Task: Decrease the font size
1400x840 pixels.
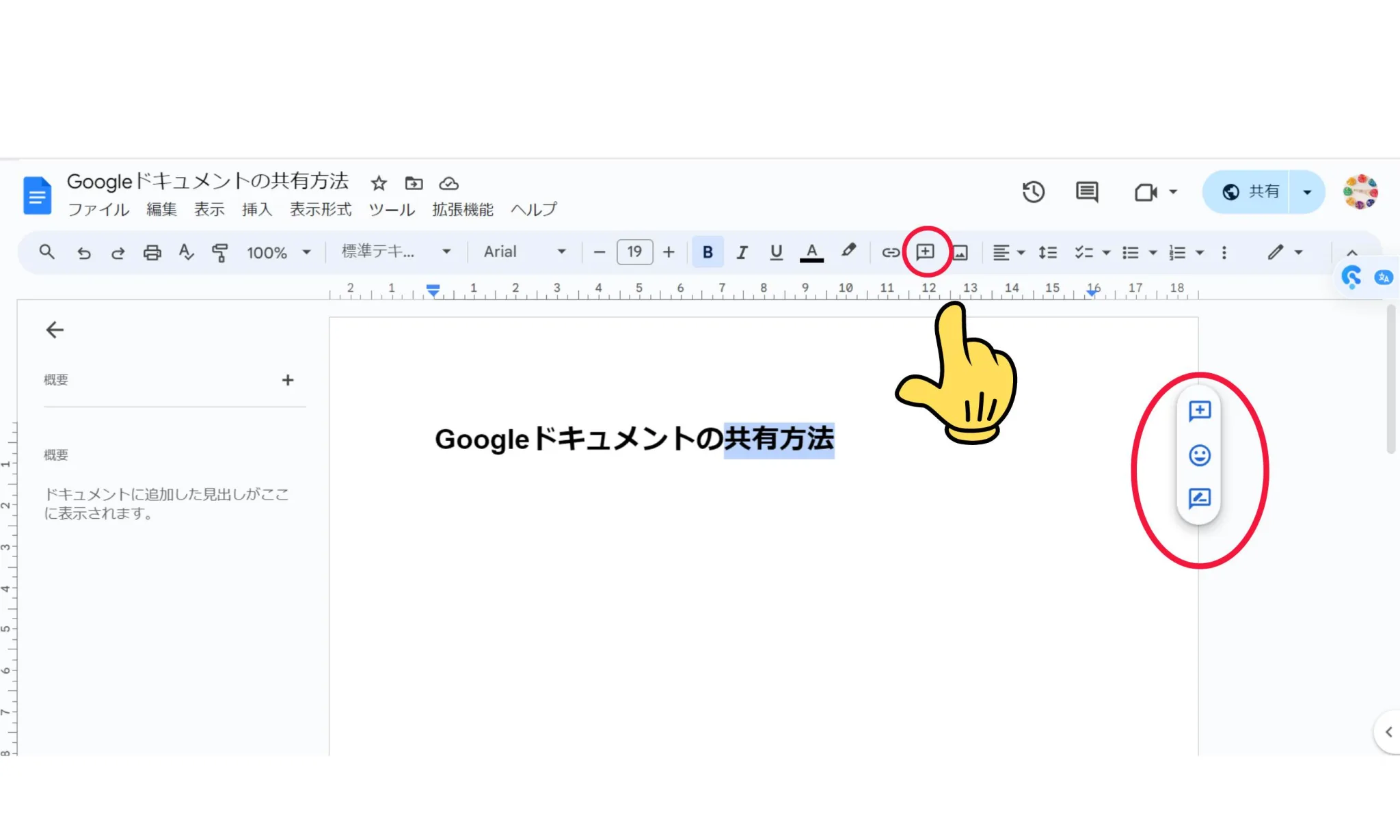Action: pyautogui.click(x=600, y=252)
